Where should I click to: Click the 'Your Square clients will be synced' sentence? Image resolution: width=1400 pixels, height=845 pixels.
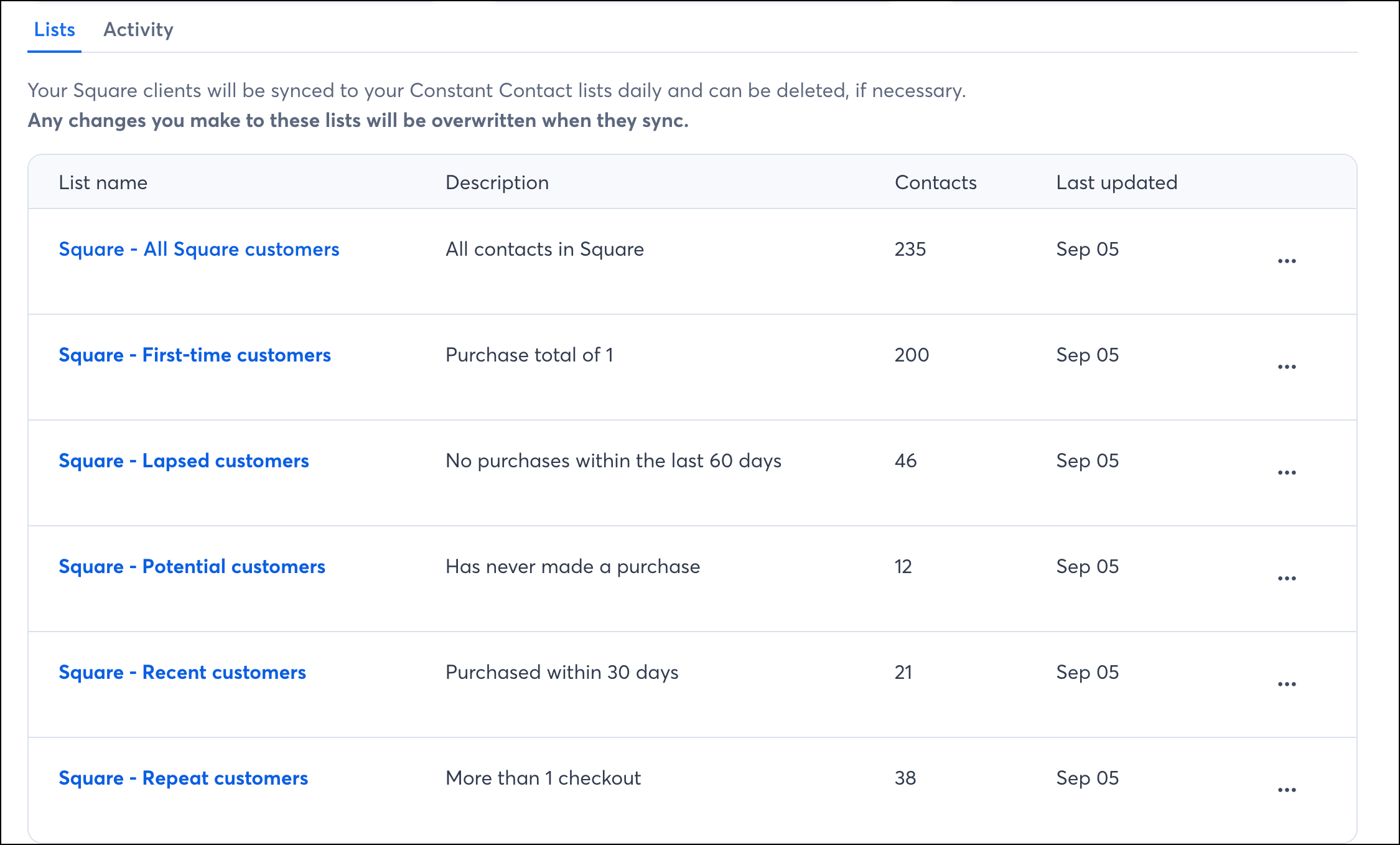pos(497,90)
